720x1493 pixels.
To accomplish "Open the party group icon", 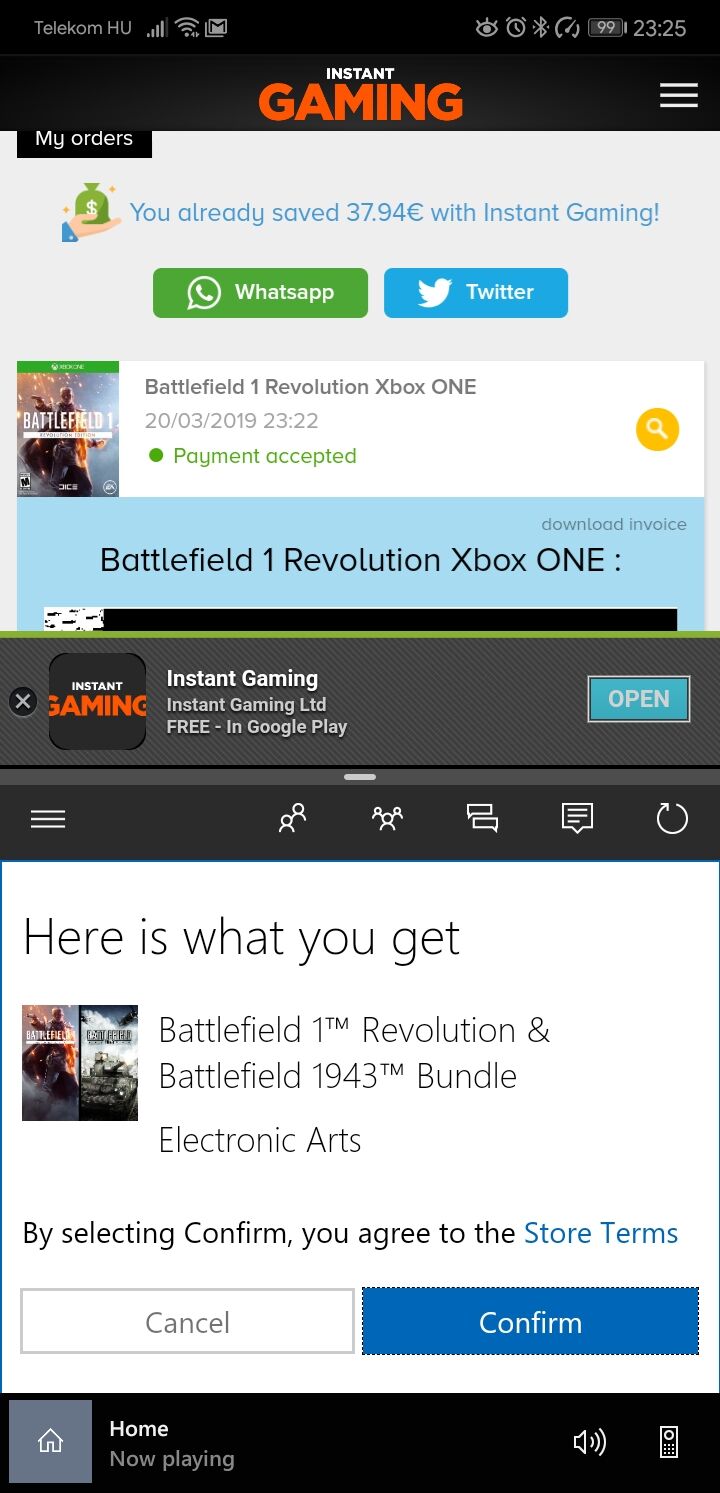I will 387,819.
